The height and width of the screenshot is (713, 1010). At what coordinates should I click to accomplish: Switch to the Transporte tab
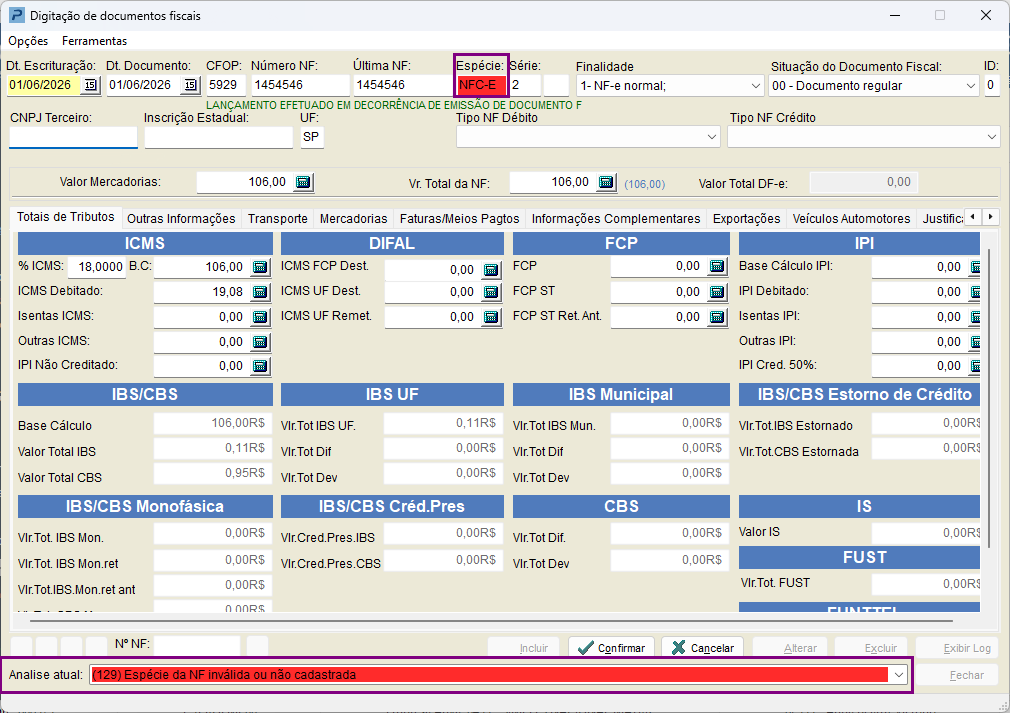278,219
